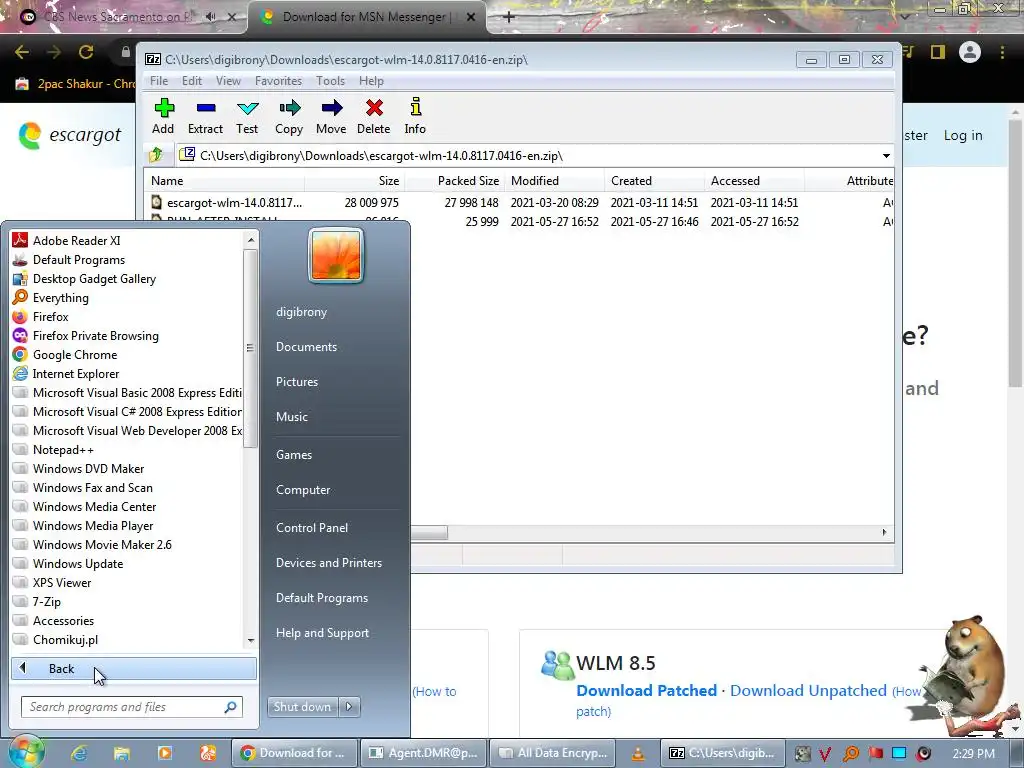The height and width of the screenshot is (768, 1024).
Task: Open the Chrome profile avatar
Action: pyautogui.click(x=970, y=52)
